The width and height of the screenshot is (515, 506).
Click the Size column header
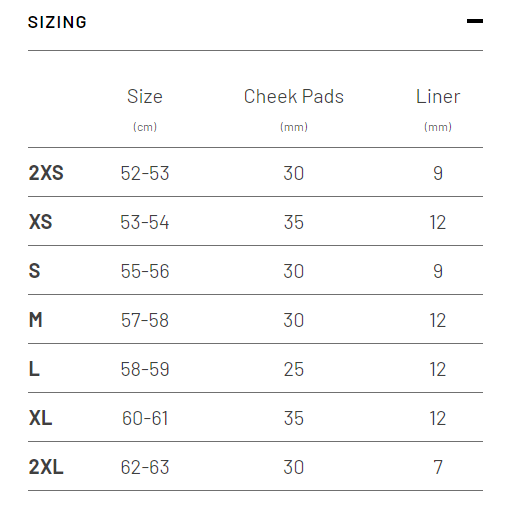145,97
